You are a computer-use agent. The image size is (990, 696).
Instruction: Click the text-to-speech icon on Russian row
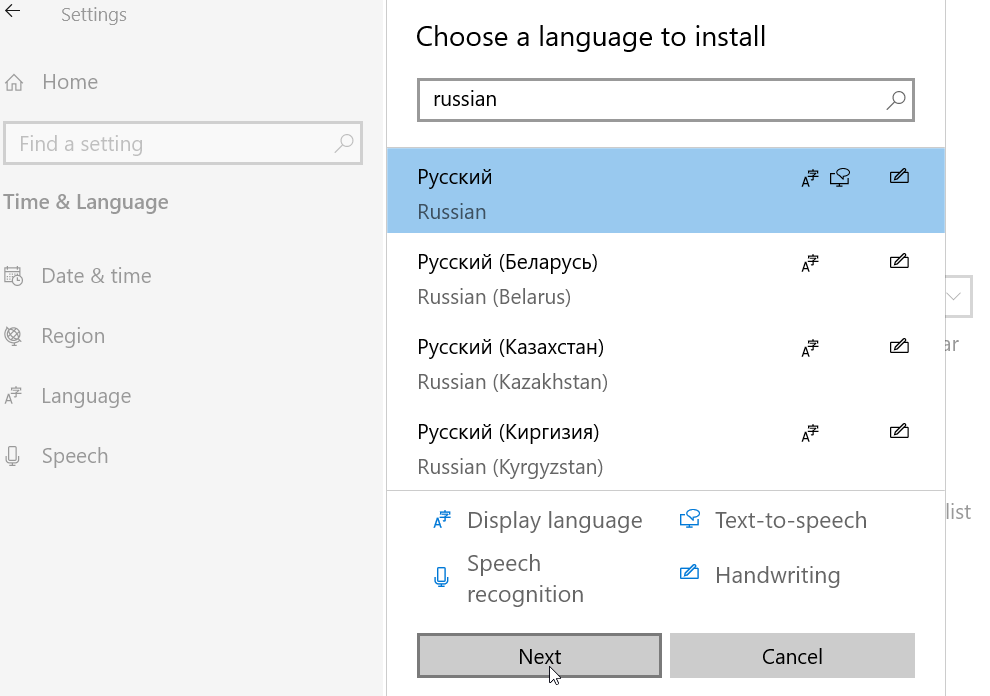point(840,179)
